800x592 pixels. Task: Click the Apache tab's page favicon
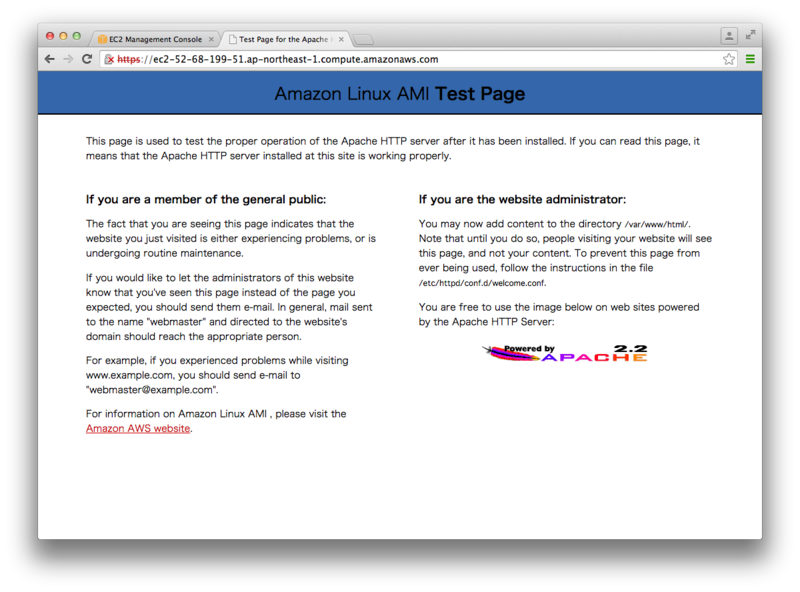[233, 39]
